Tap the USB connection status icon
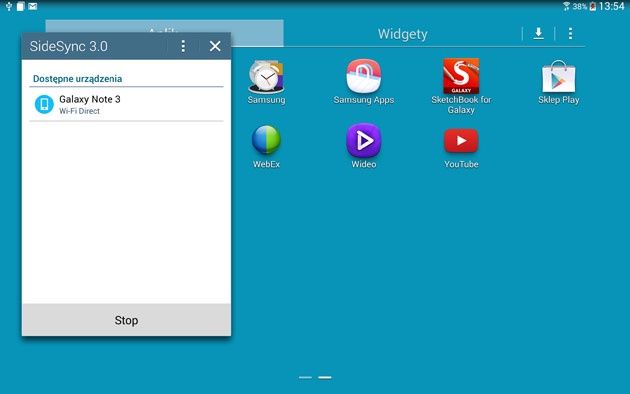Image resolution: width=630 pixels, height=394 pixels. (9, 6)
